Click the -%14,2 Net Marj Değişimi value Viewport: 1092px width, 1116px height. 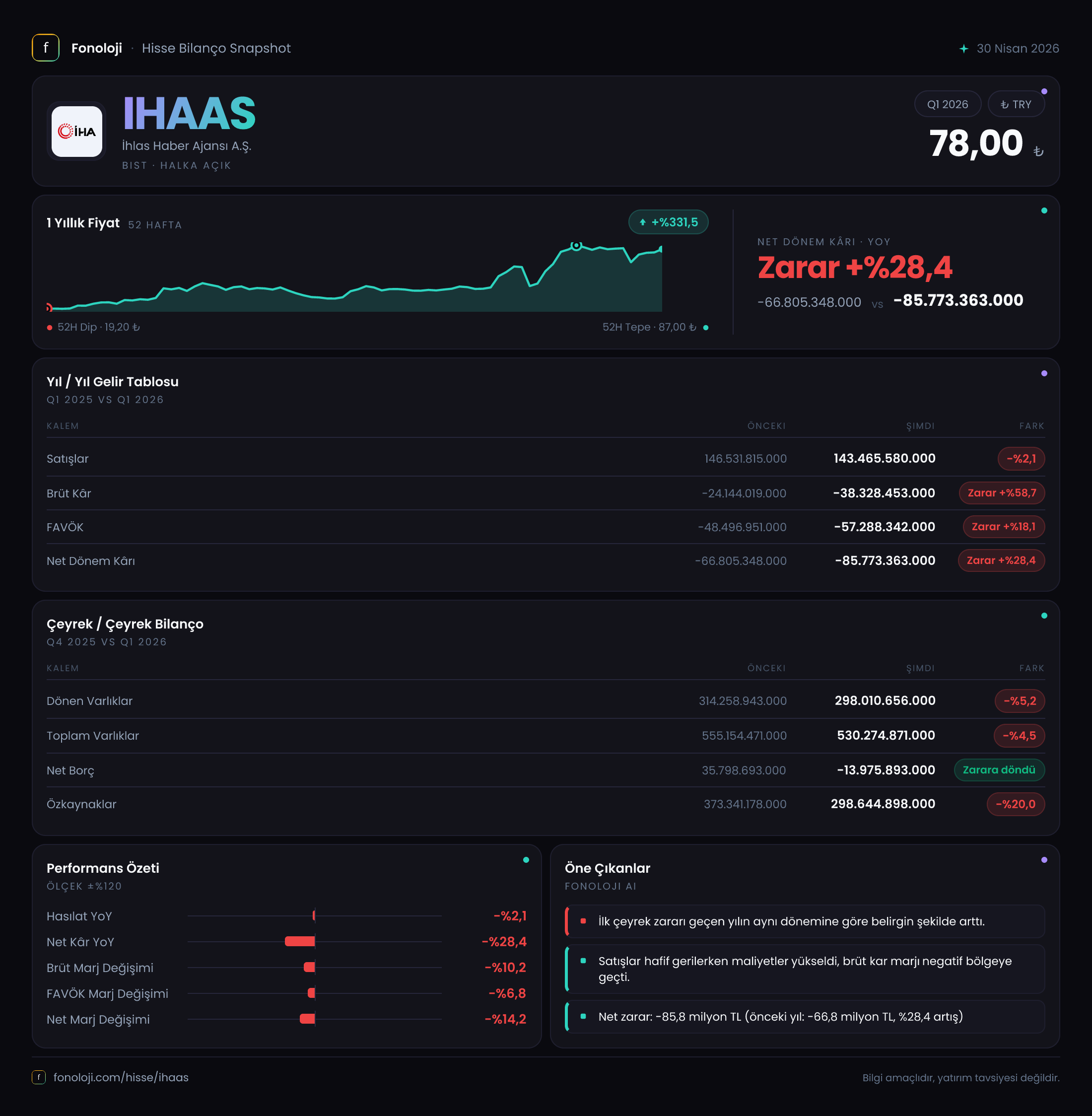[505, 1019]
